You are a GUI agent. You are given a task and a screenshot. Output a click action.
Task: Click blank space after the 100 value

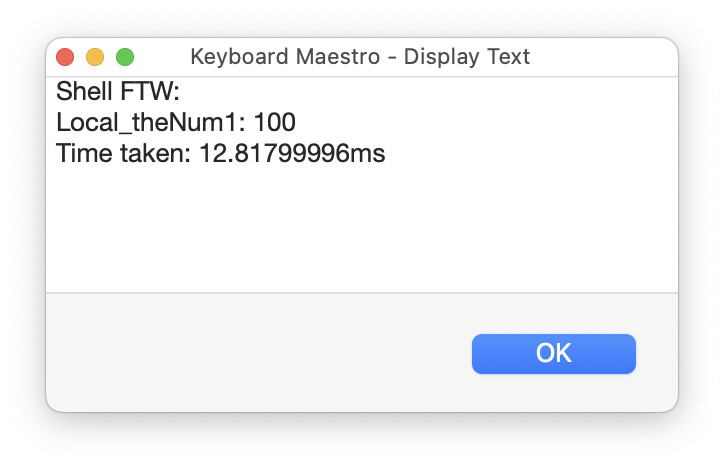coord(450,123)
